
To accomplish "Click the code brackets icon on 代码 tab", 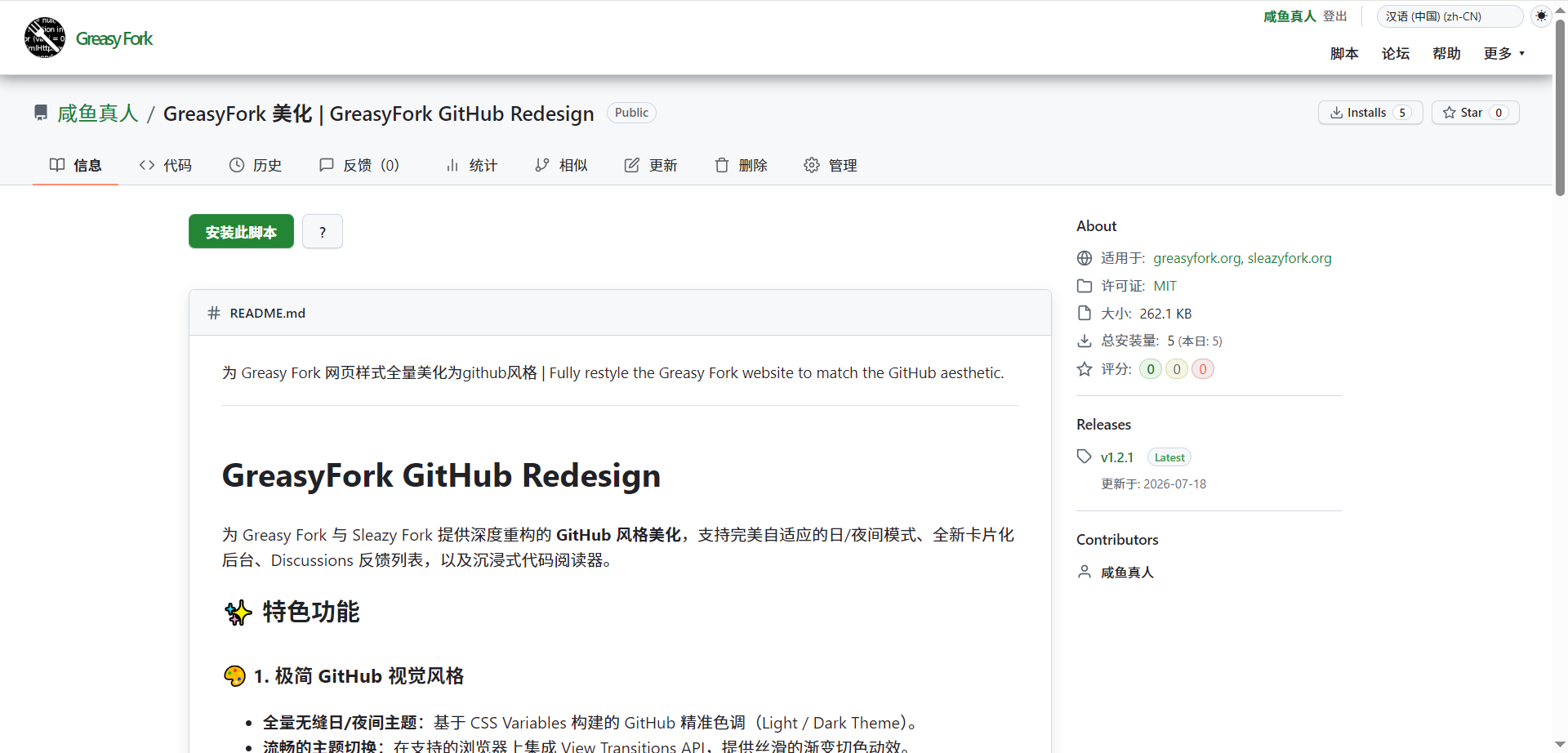I will point(147,165).
